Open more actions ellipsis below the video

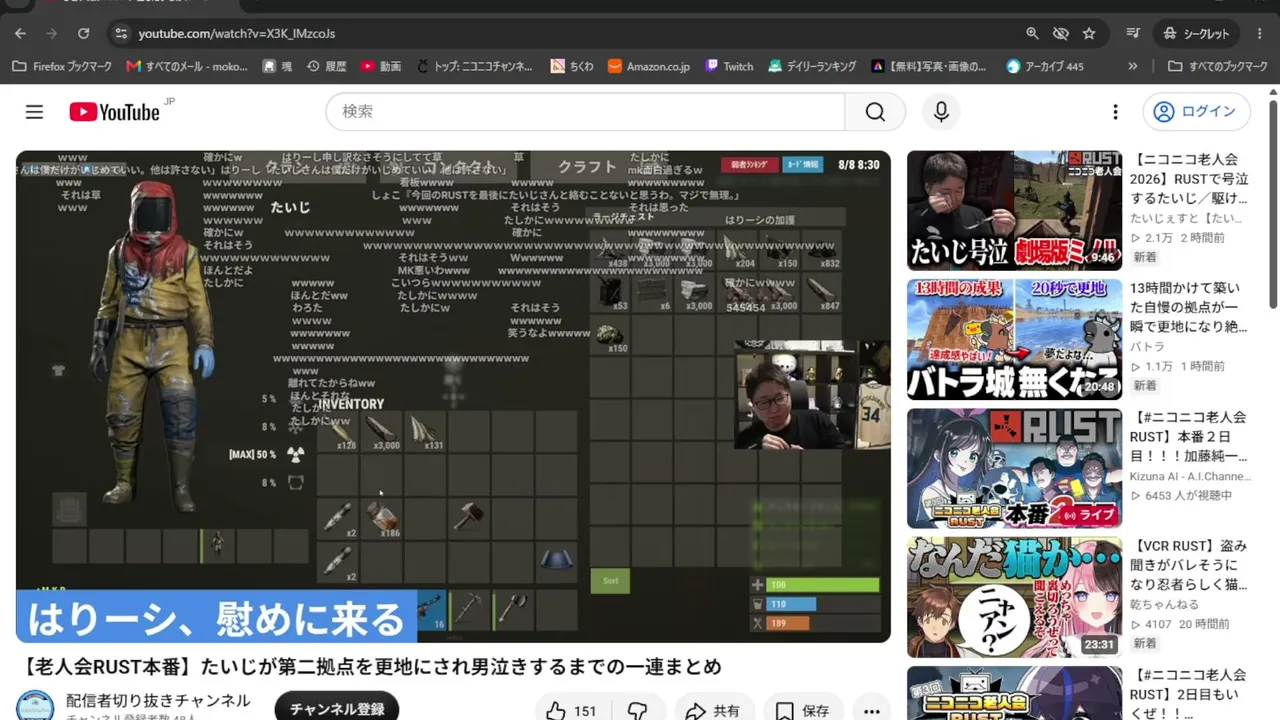point(872,711)
